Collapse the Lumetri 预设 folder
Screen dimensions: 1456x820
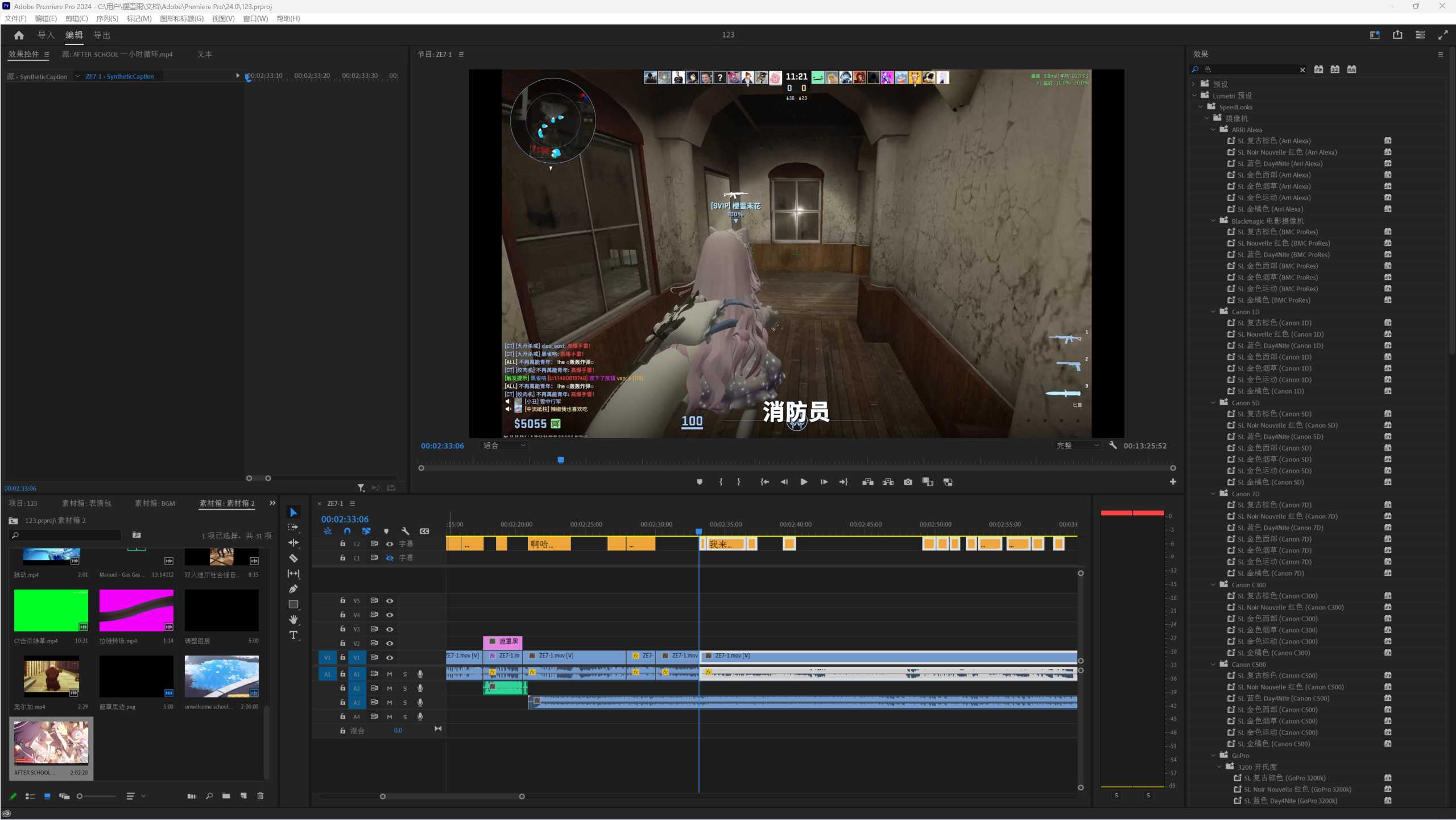1195,96
